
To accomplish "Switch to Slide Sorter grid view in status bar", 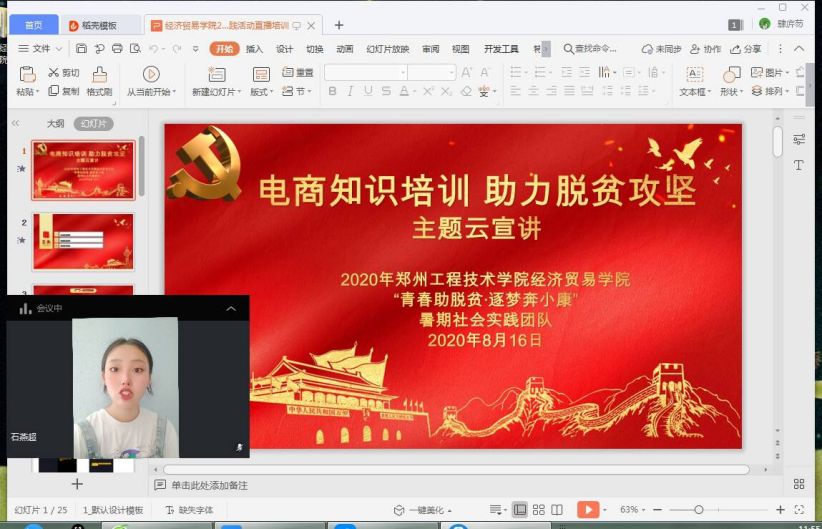I will [x=538, y=510].
